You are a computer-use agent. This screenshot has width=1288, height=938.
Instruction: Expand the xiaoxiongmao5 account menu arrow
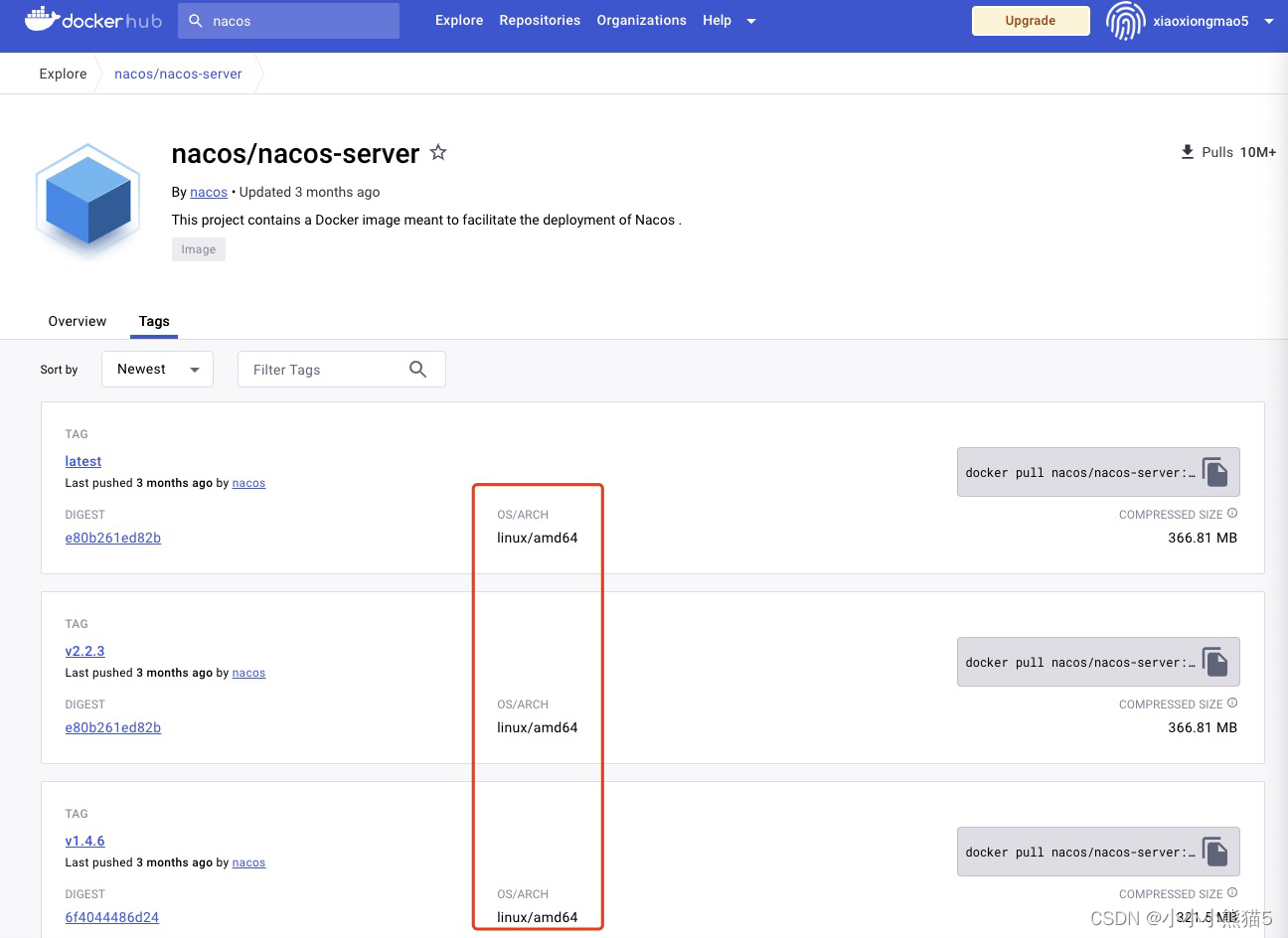1269,21
